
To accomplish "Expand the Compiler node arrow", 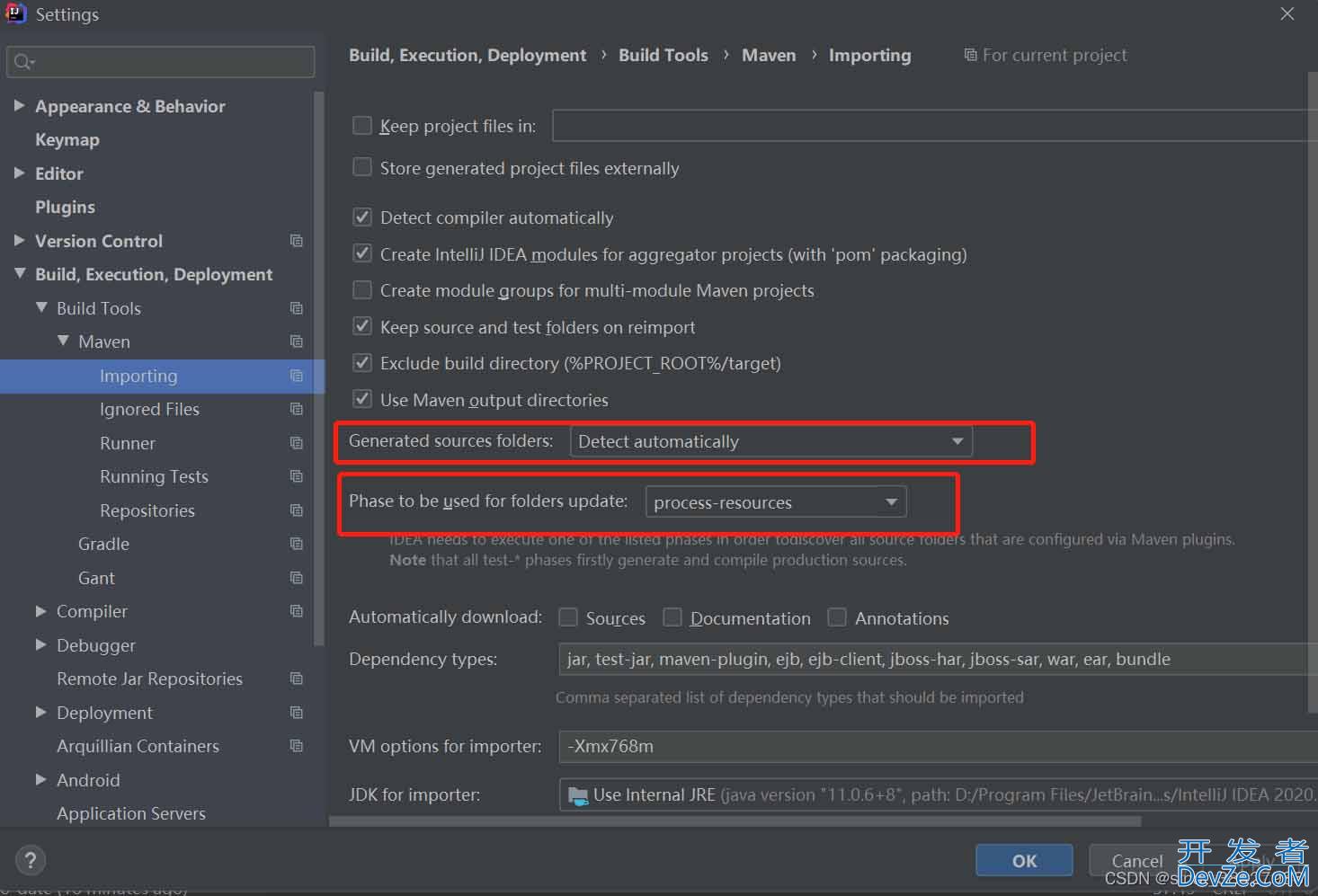I will pyautogui.click(x=40, y=611).
